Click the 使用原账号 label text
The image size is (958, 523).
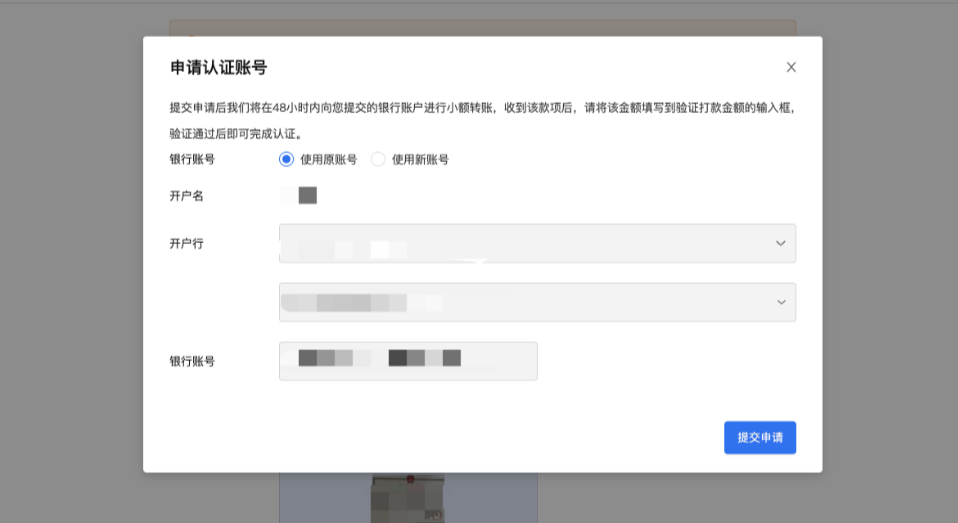tap(328, 159)
